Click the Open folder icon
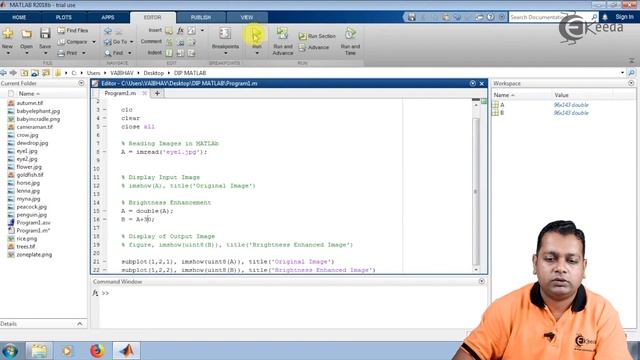The height and width of the screenshot is (360, 640). [x=27, y=34]
